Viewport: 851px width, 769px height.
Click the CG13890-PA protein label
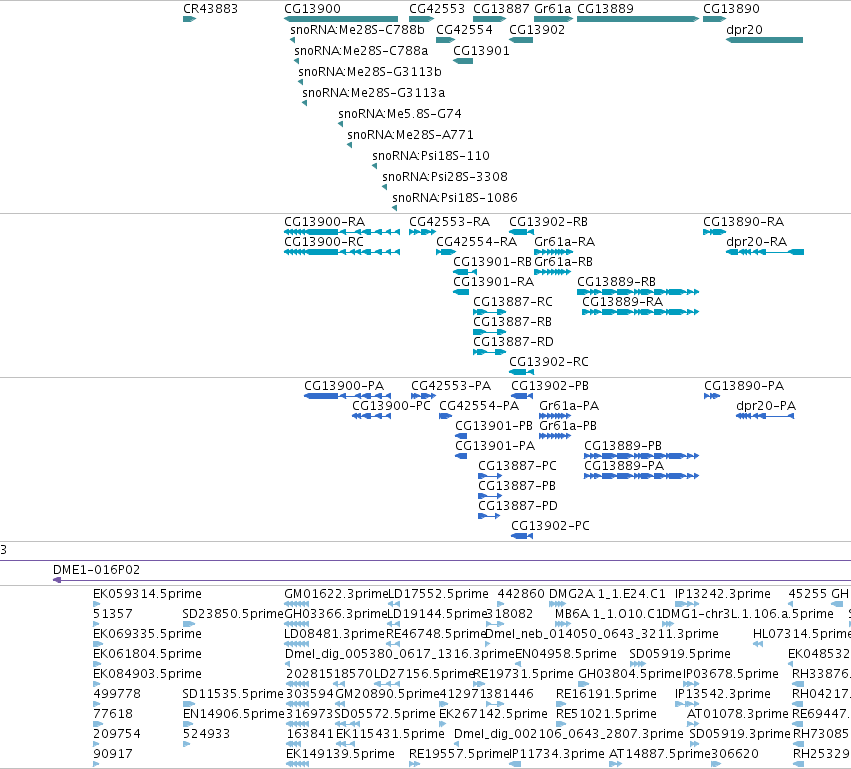pos(744,386)
